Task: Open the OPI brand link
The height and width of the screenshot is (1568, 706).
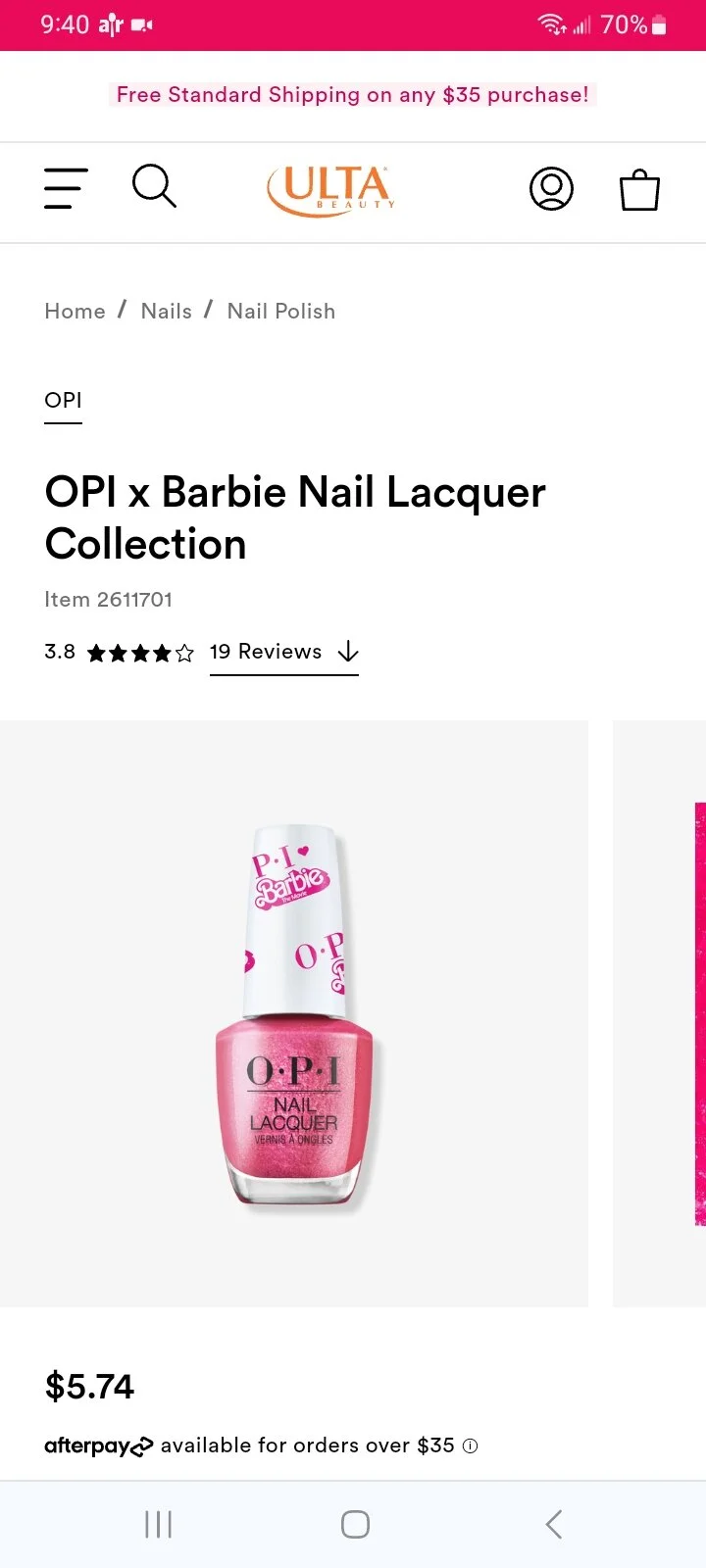Action: tap(63, 401)
